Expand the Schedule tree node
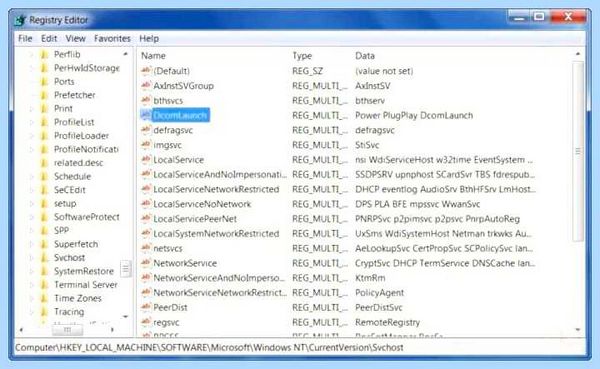600x369 pixels. click(31, 176)
